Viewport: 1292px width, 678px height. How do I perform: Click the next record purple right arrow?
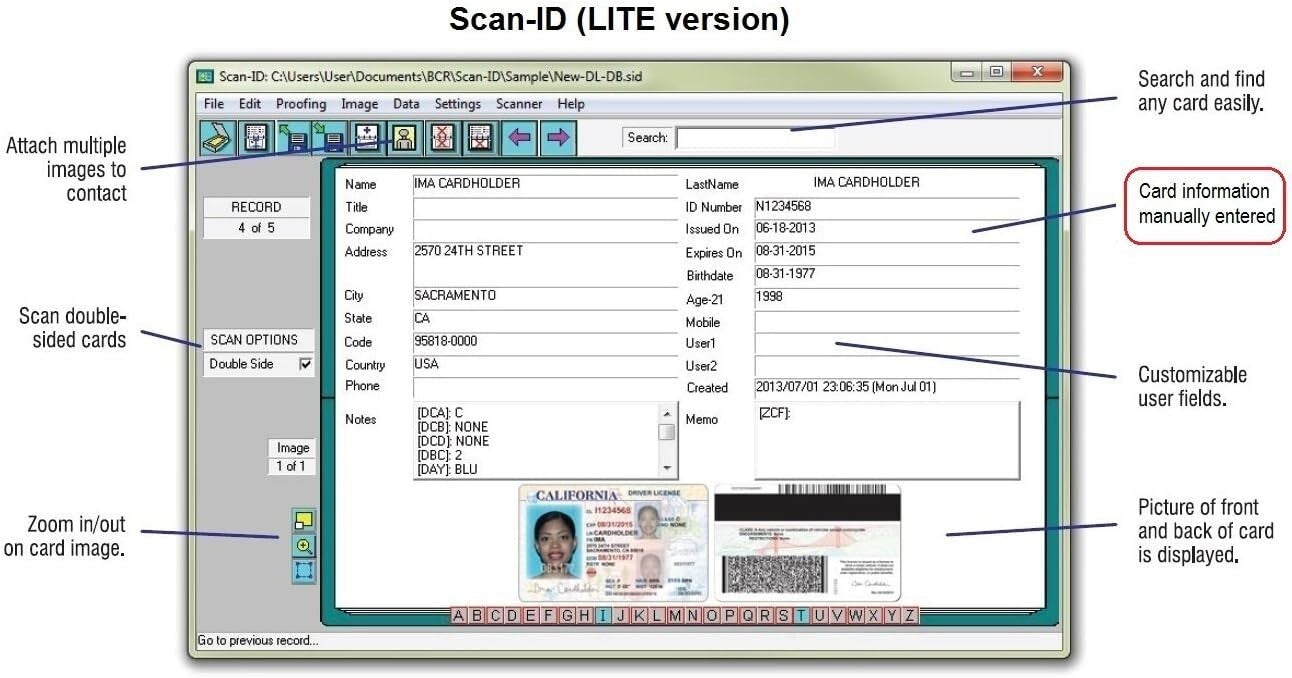point(556,138)
